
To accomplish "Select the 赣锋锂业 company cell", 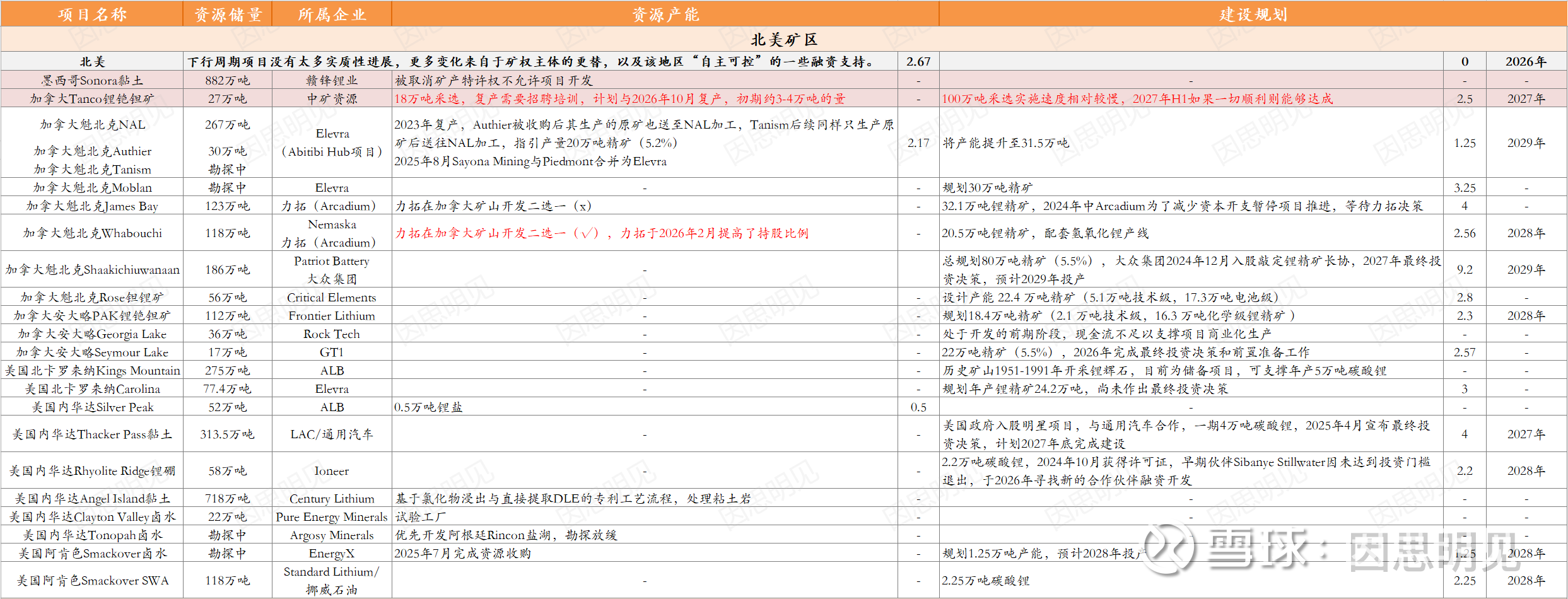I will coord(332,80).
